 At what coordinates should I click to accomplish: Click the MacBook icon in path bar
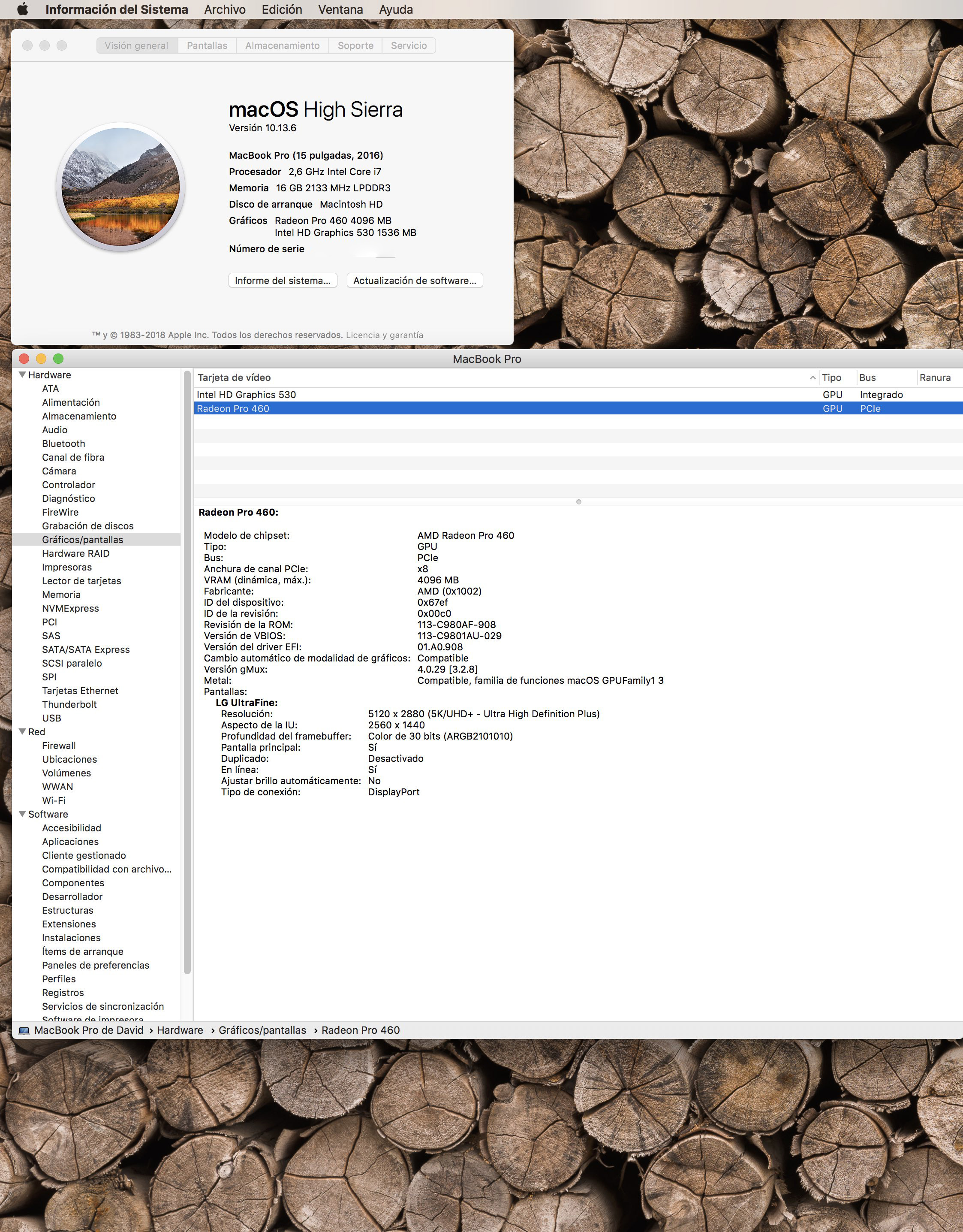(24, 1031)
